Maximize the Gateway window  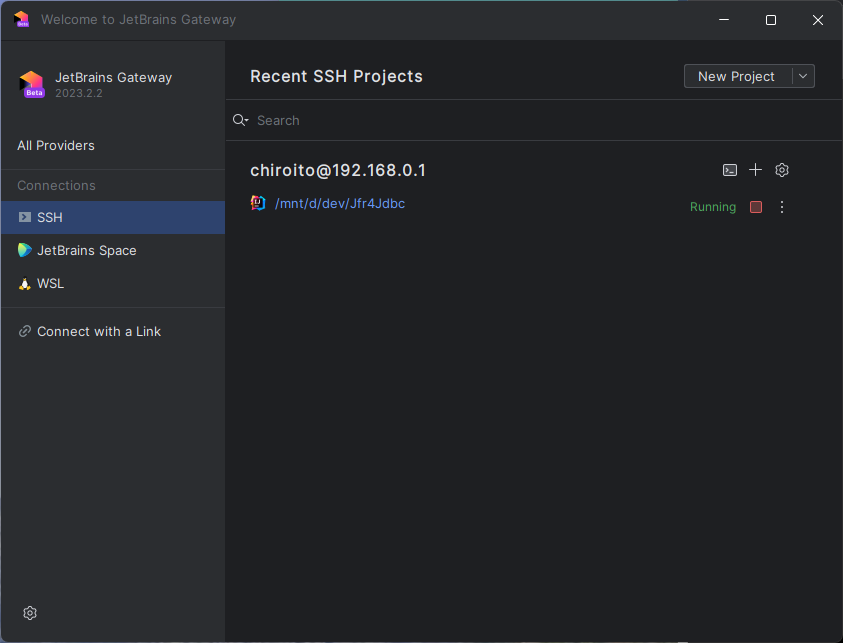[771, 20]
